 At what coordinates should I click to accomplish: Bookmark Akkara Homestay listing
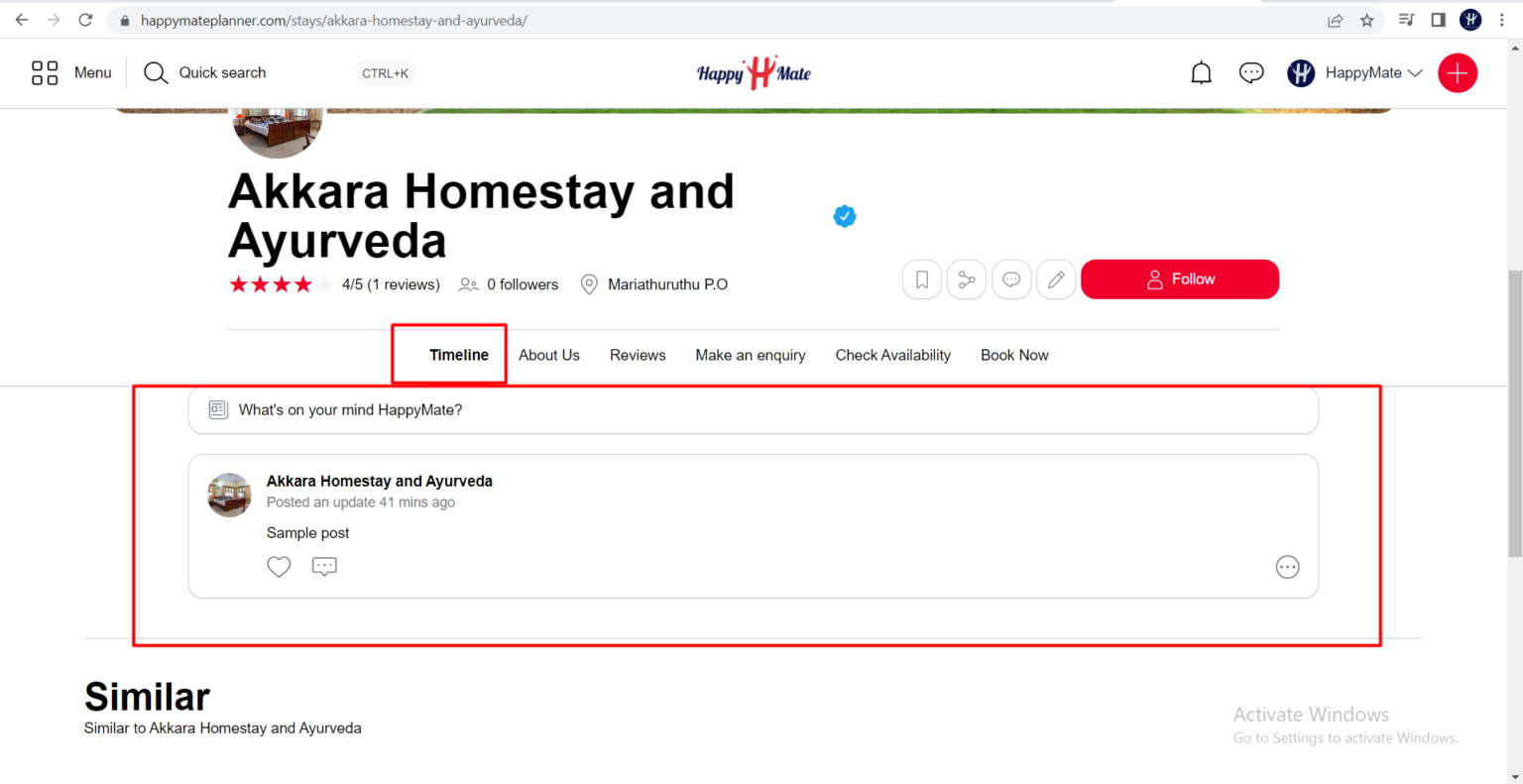(x=922, y=280)
